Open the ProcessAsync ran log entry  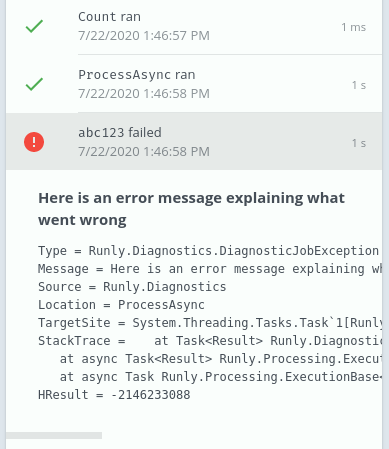(194, 84)
